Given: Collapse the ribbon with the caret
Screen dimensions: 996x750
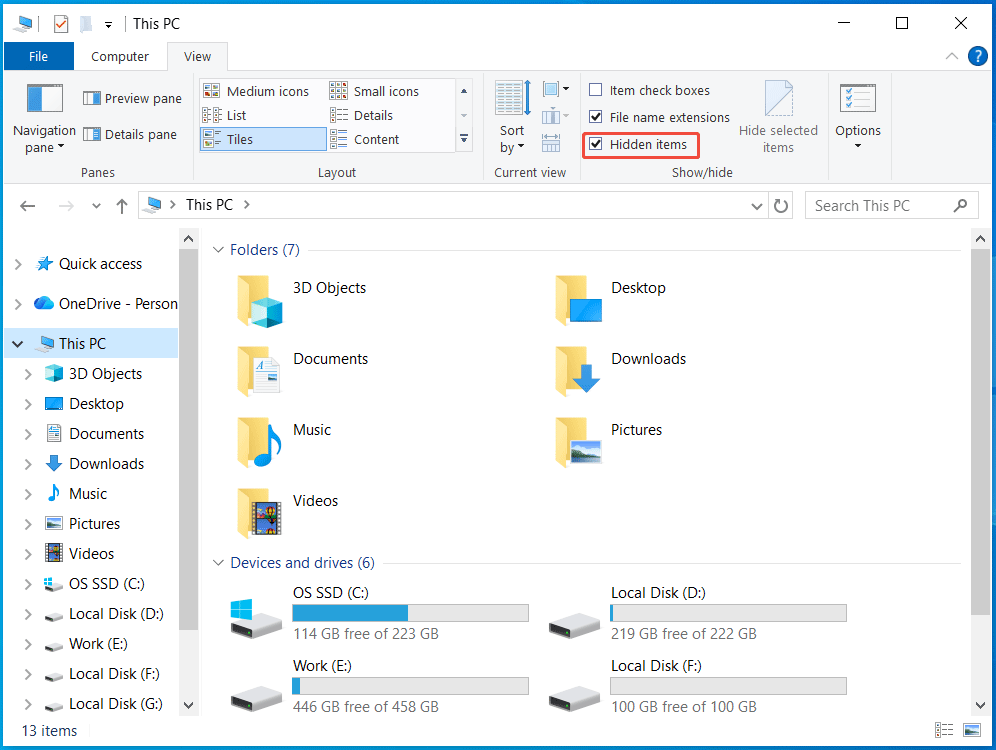Looking at the screenshot, I should (x=952, y=56).
